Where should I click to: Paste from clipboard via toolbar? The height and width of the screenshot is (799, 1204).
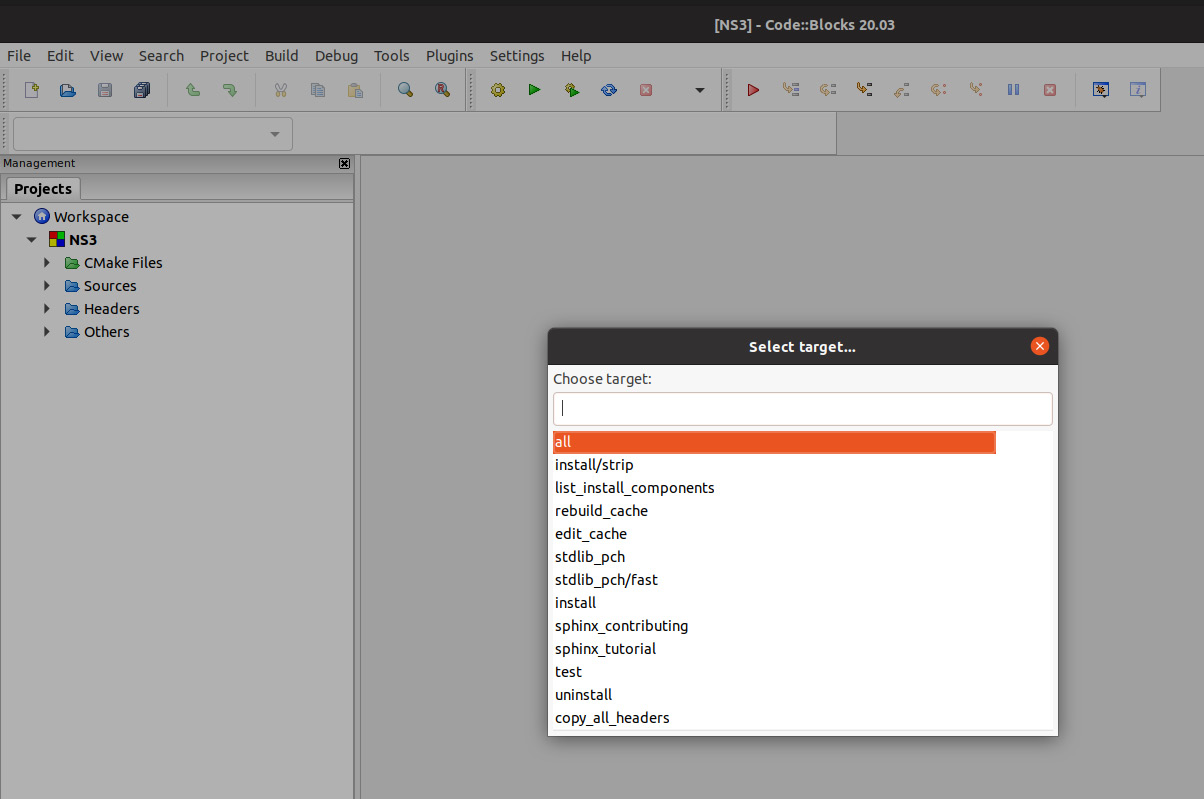pos(355,90)
